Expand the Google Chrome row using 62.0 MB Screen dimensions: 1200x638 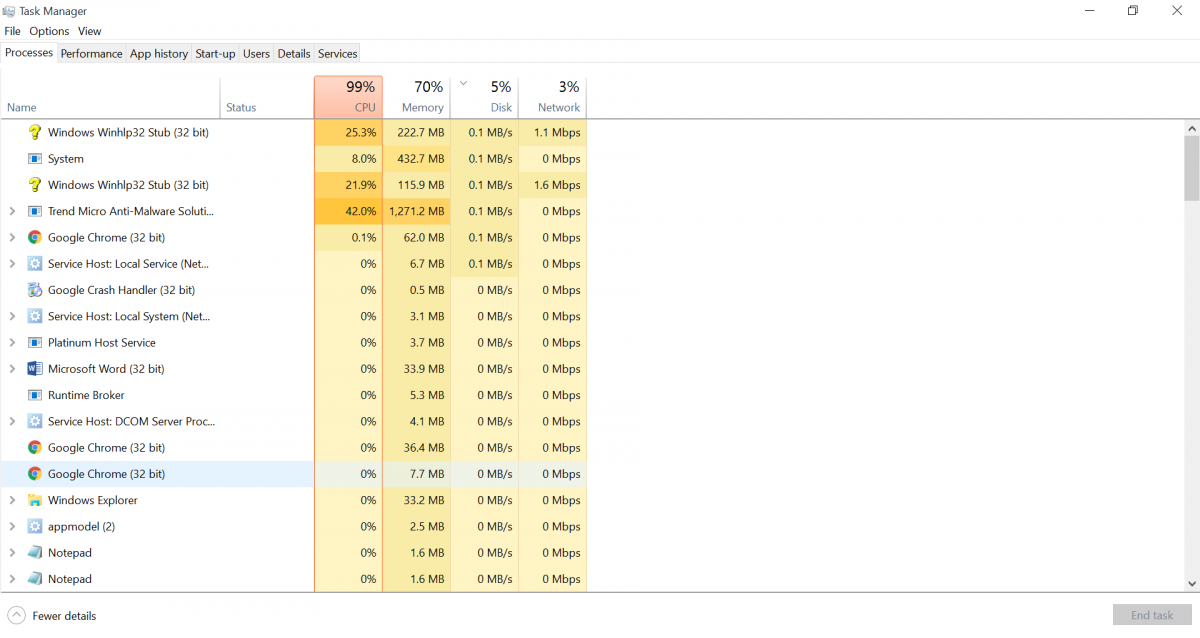tap(12, 238)
